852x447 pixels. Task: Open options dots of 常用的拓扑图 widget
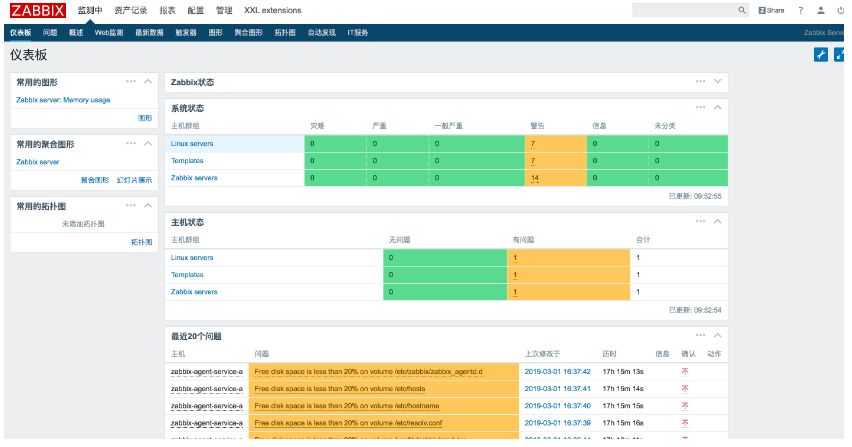coord(131,205)
